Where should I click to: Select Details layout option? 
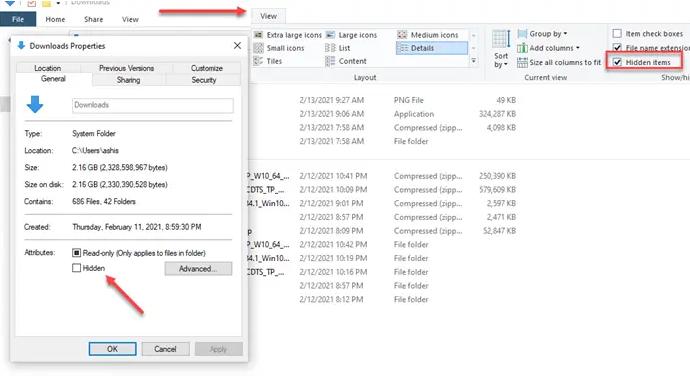[x=431, y=48]
